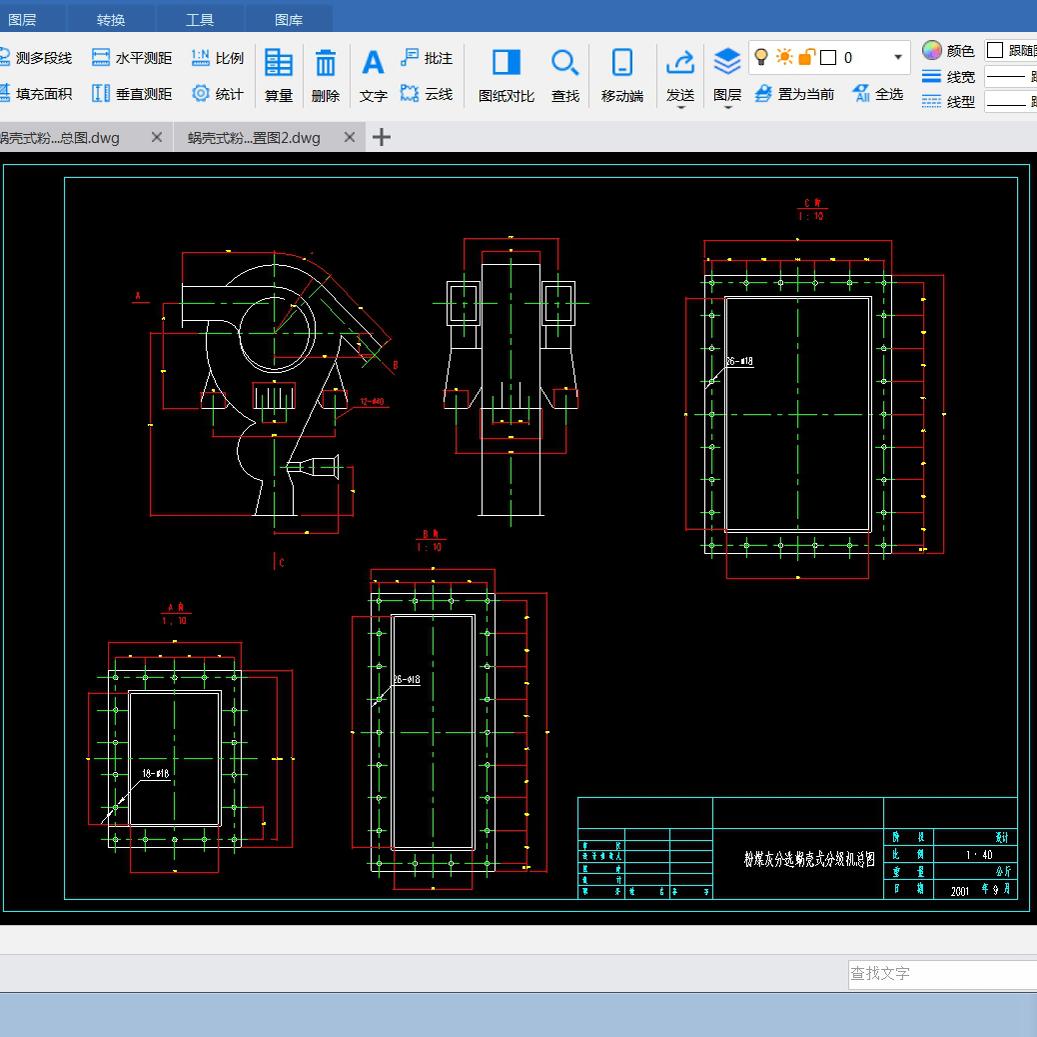Select the 云线 revision cloud tool
This screenshot has width=1037, height=1037.
coord(427,94)
